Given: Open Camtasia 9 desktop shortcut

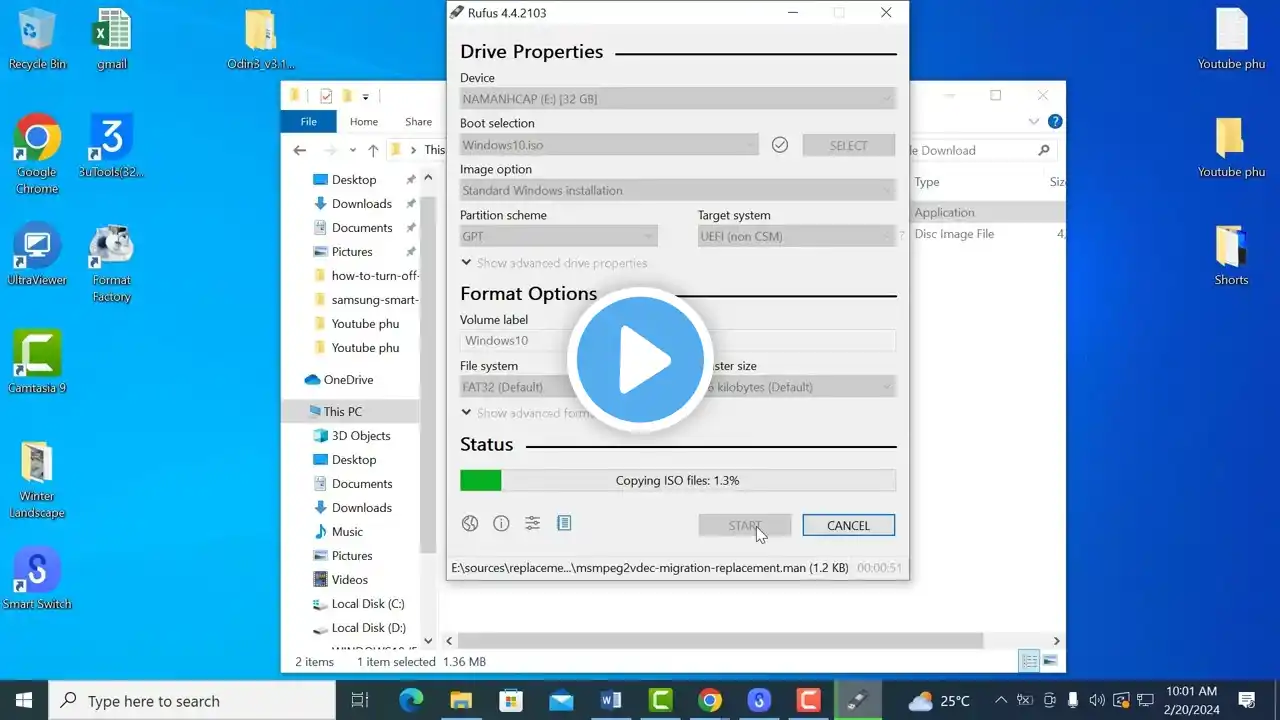Looking at the screenshot, I should coord(37,363).
